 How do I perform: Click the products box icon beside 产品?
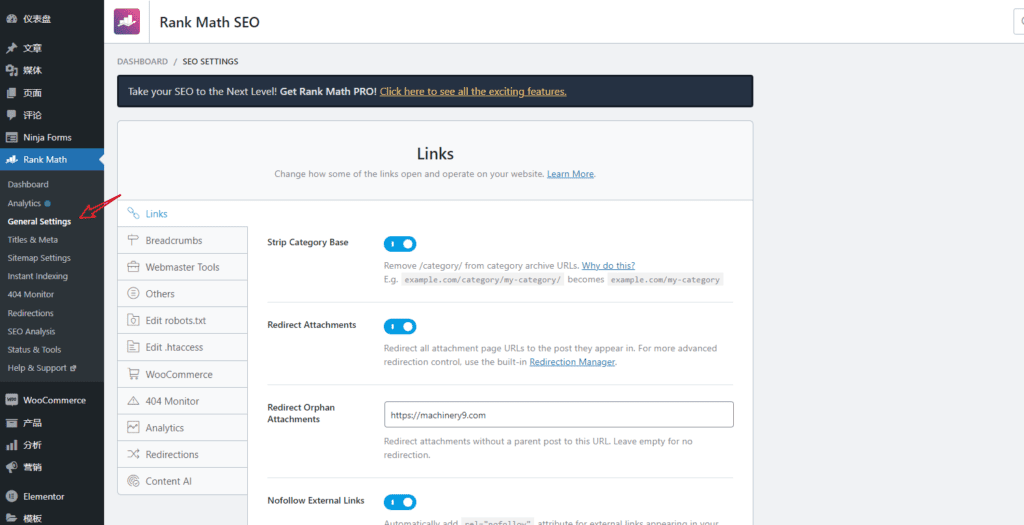click(11, 422)
